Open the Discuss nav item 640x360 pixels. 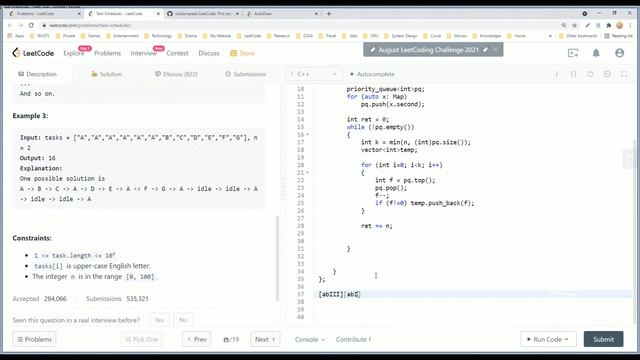(209, 53)
